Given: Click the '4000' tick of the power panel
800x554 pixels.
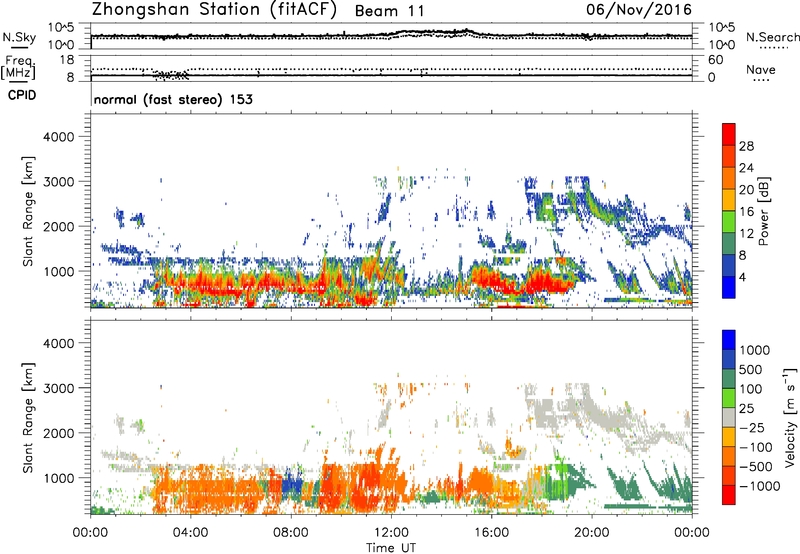Looking at the screenshot, I should coord(58,137).
